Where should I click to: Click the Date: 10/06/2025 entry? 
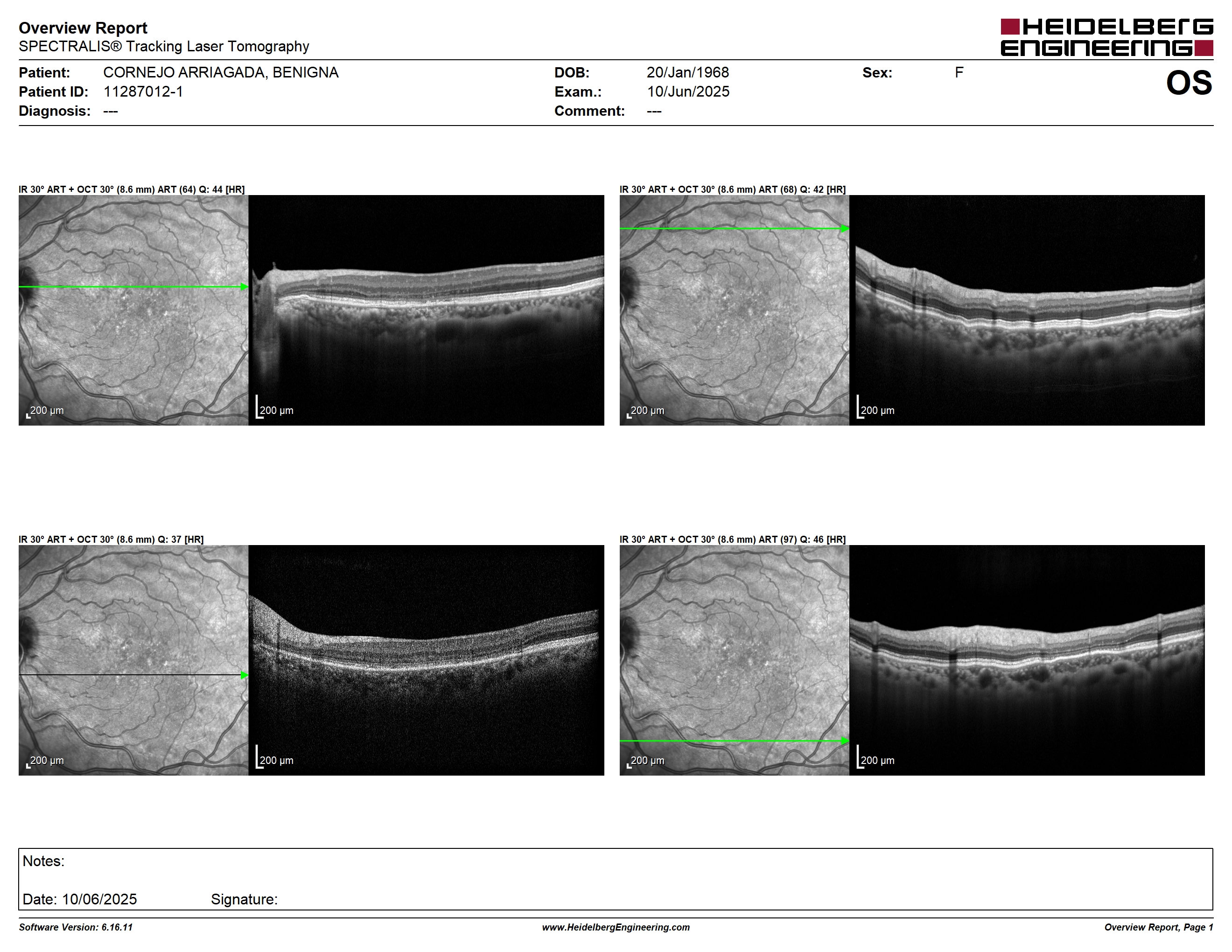pyautogui.click(x=79, y=899)
